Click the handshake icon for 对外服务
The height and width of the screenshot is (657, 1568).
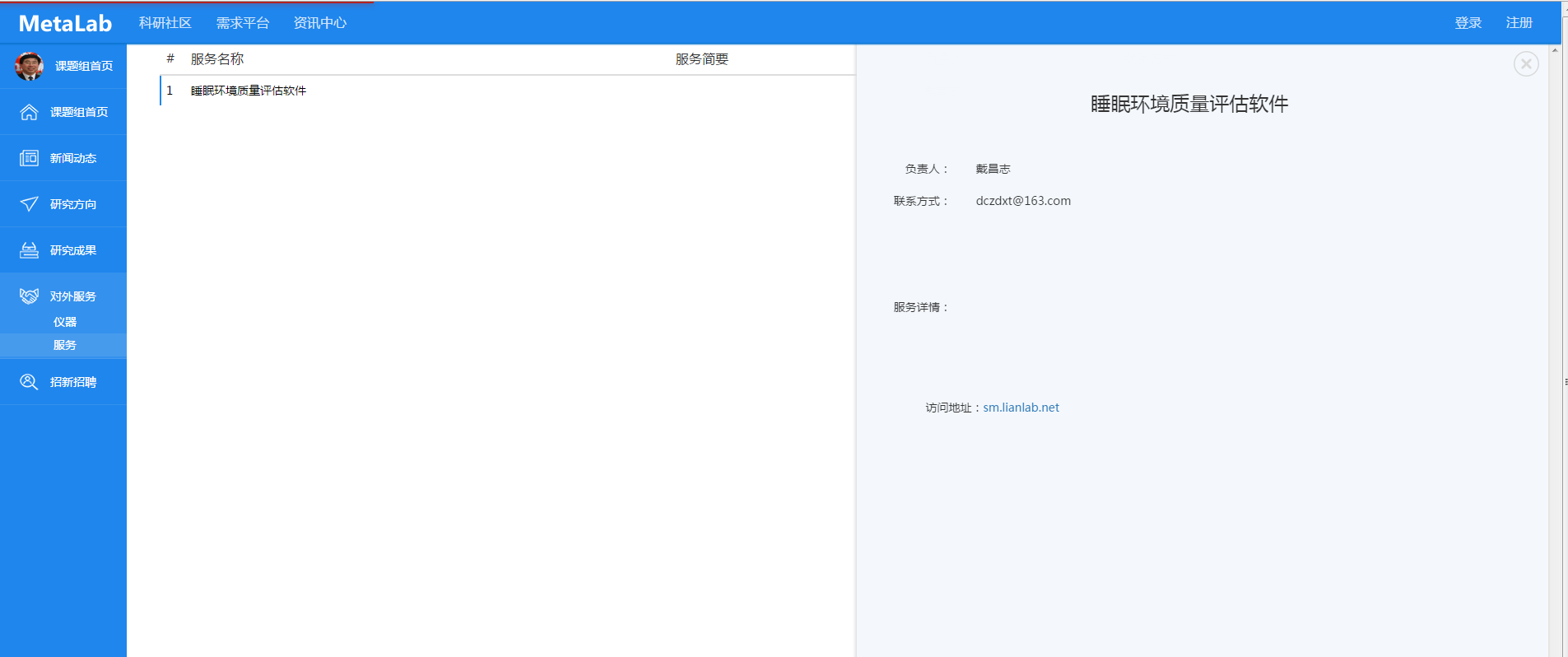(x=29, y=296)
